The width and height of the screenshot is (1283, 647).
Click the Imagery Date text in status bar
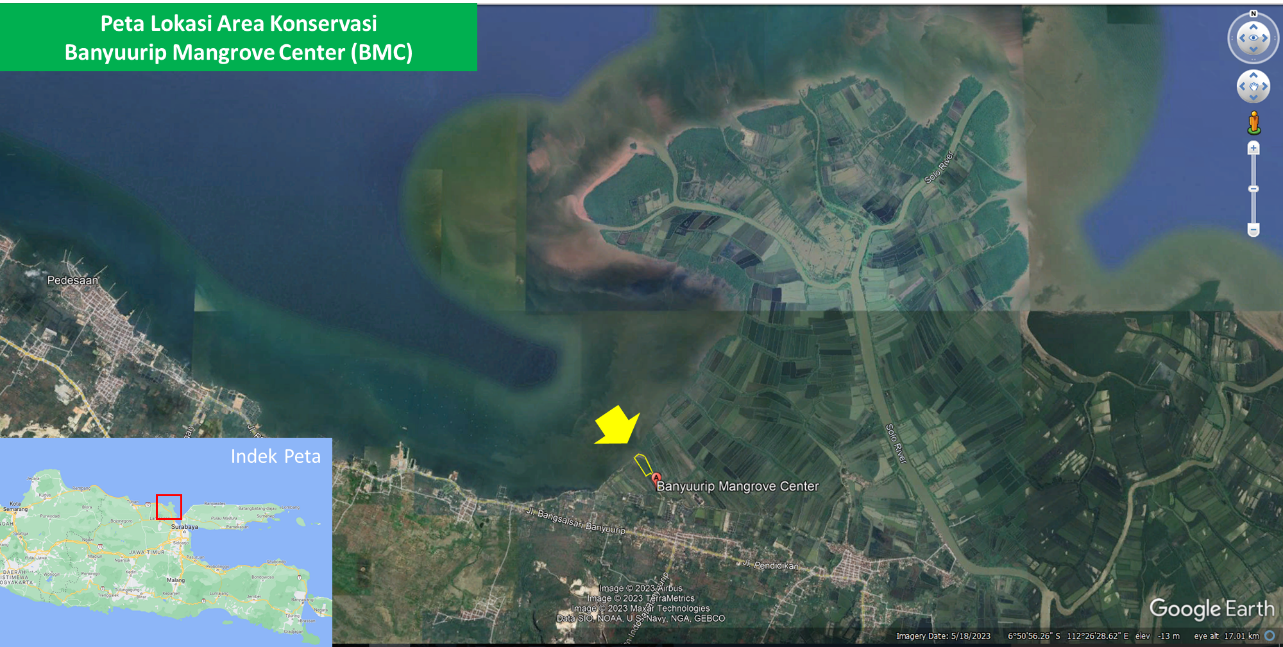pos(944,636)
